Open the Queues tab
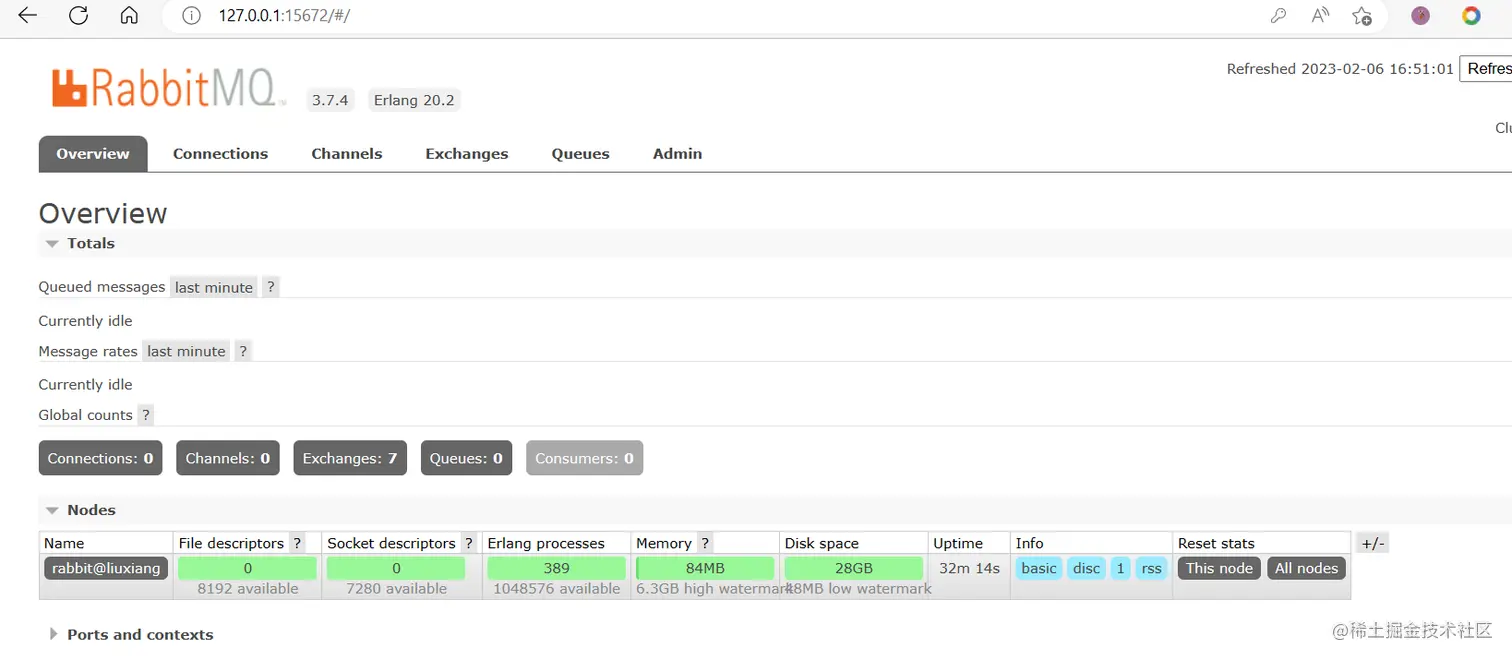 point(581,154)
